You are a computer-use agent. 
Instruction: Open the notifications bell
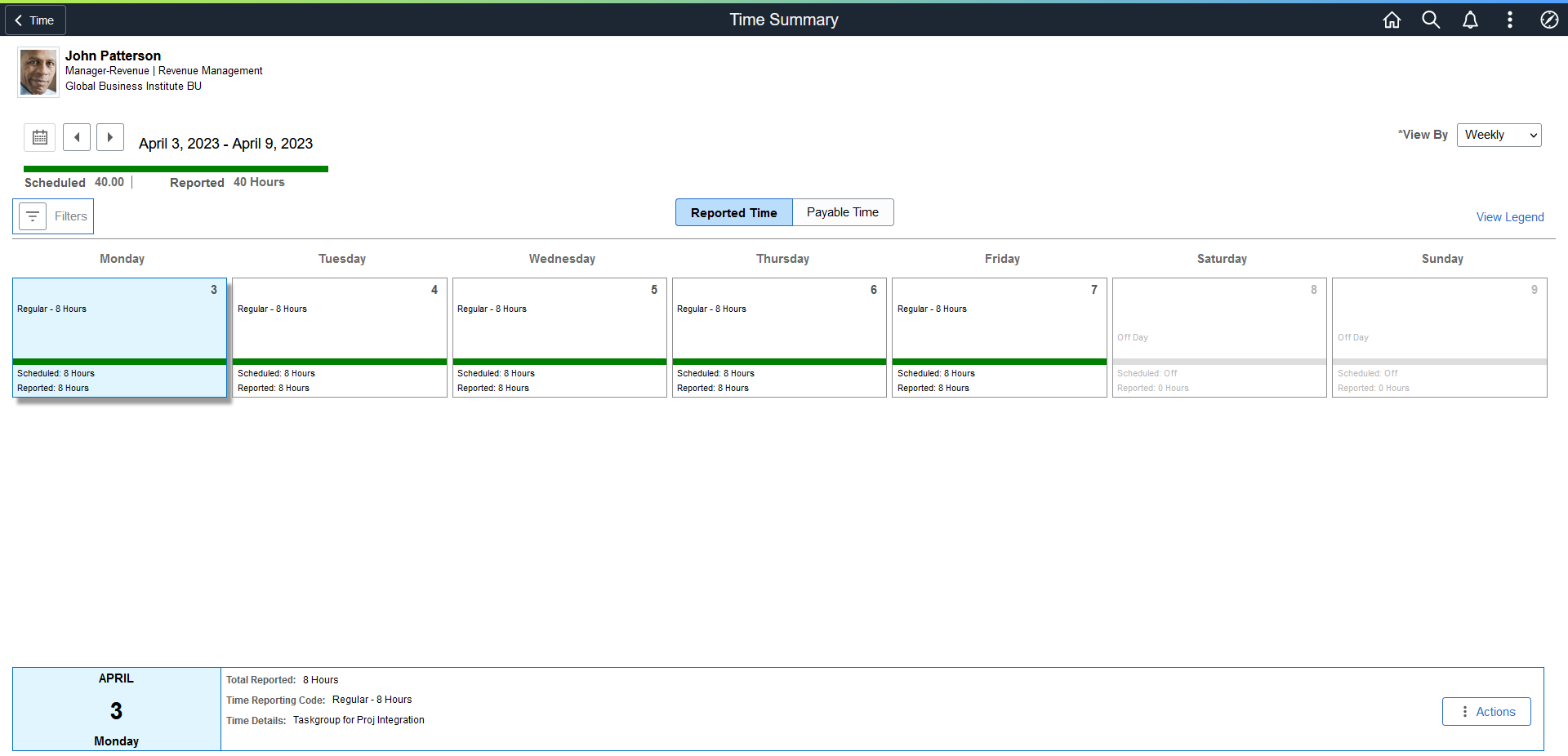tap(1470, 20)
